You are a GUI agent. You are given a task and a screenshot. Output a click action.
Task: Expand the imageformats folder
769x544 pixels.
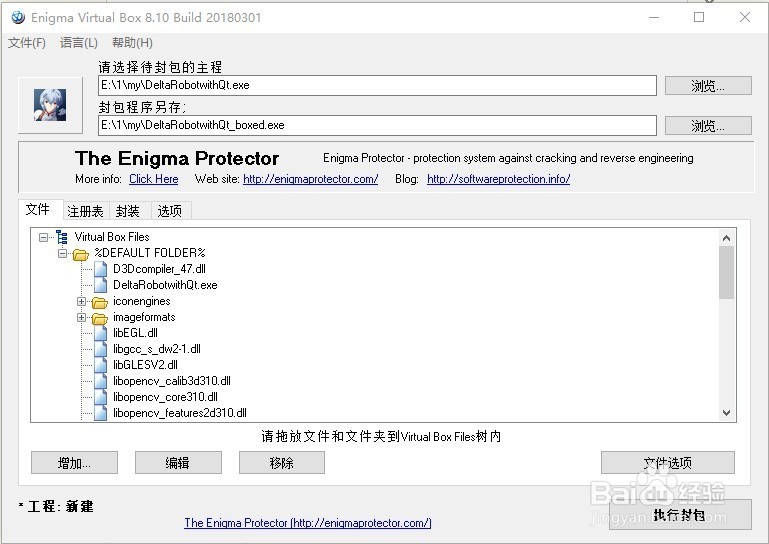[x=81, y=317]
